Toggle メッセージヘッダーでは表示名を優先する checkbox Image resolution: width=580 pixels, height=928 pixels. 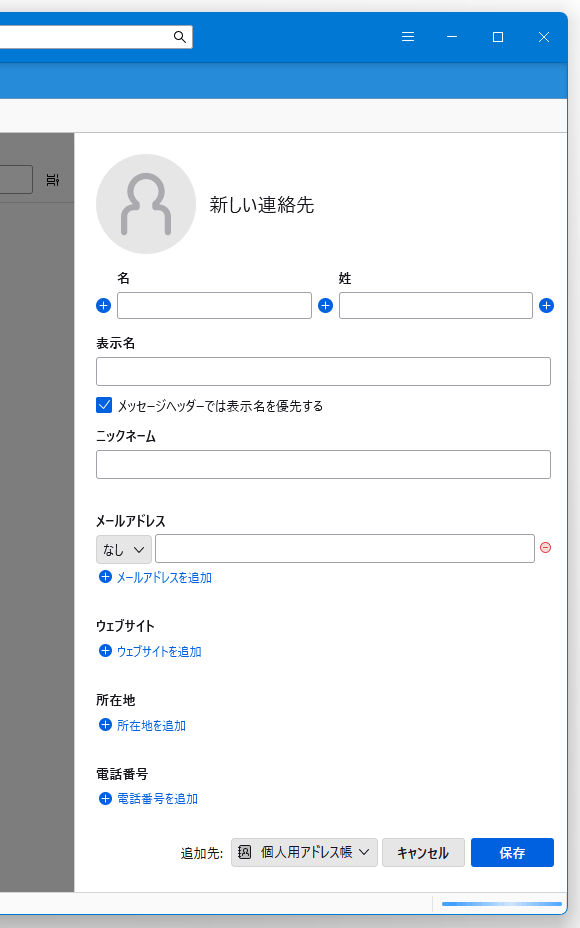104,405
